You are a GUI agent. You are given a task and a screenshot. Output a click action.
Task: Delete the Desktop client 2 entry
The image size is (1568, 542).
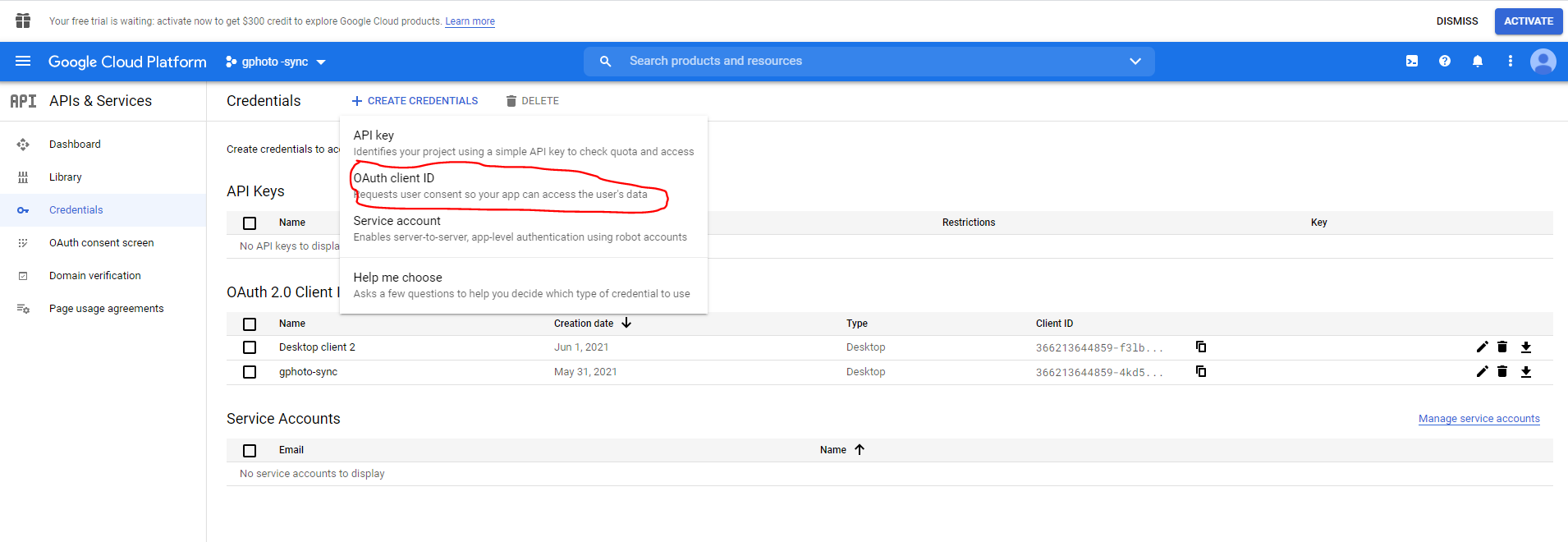click(1502, 347)
